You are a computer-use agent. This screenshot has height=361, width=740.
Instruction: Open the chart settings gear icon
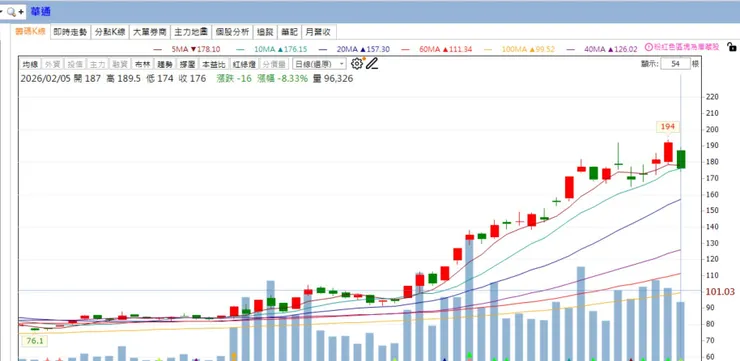pos(357,63)
